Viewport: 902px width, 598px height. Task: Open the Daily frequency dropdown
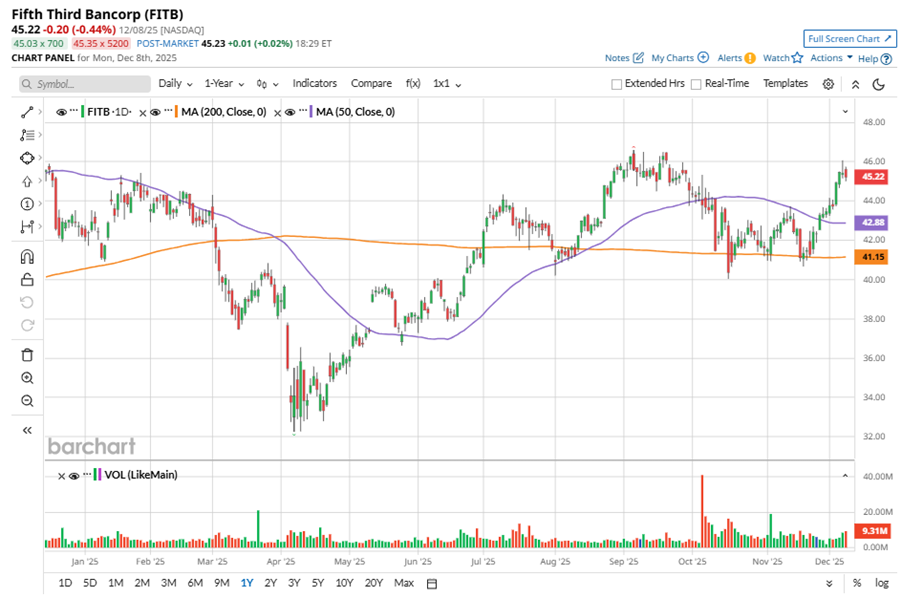[x=175, y=84]
